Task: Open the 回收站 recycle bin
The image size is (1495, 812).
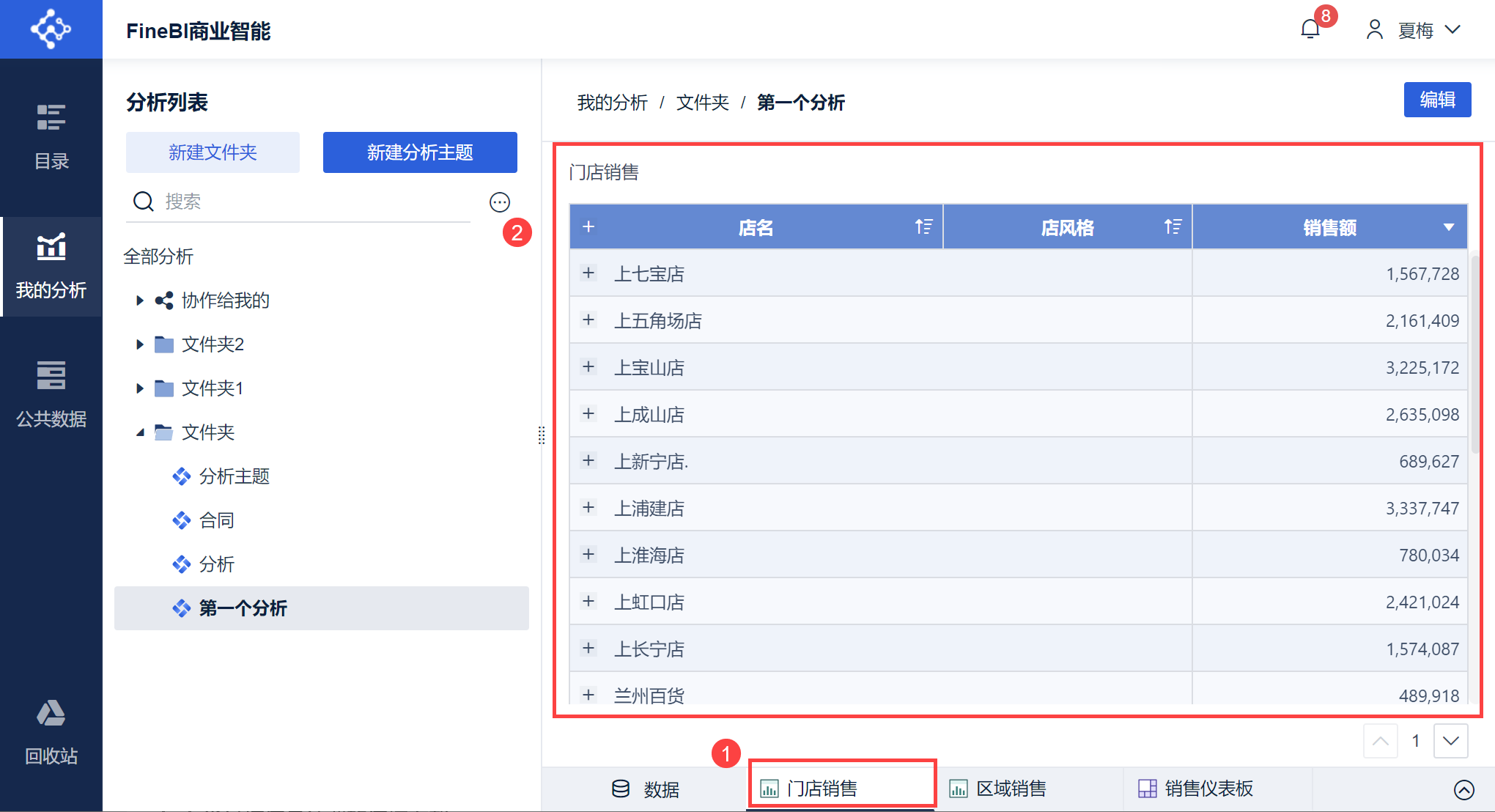Action: pos(51,731)
